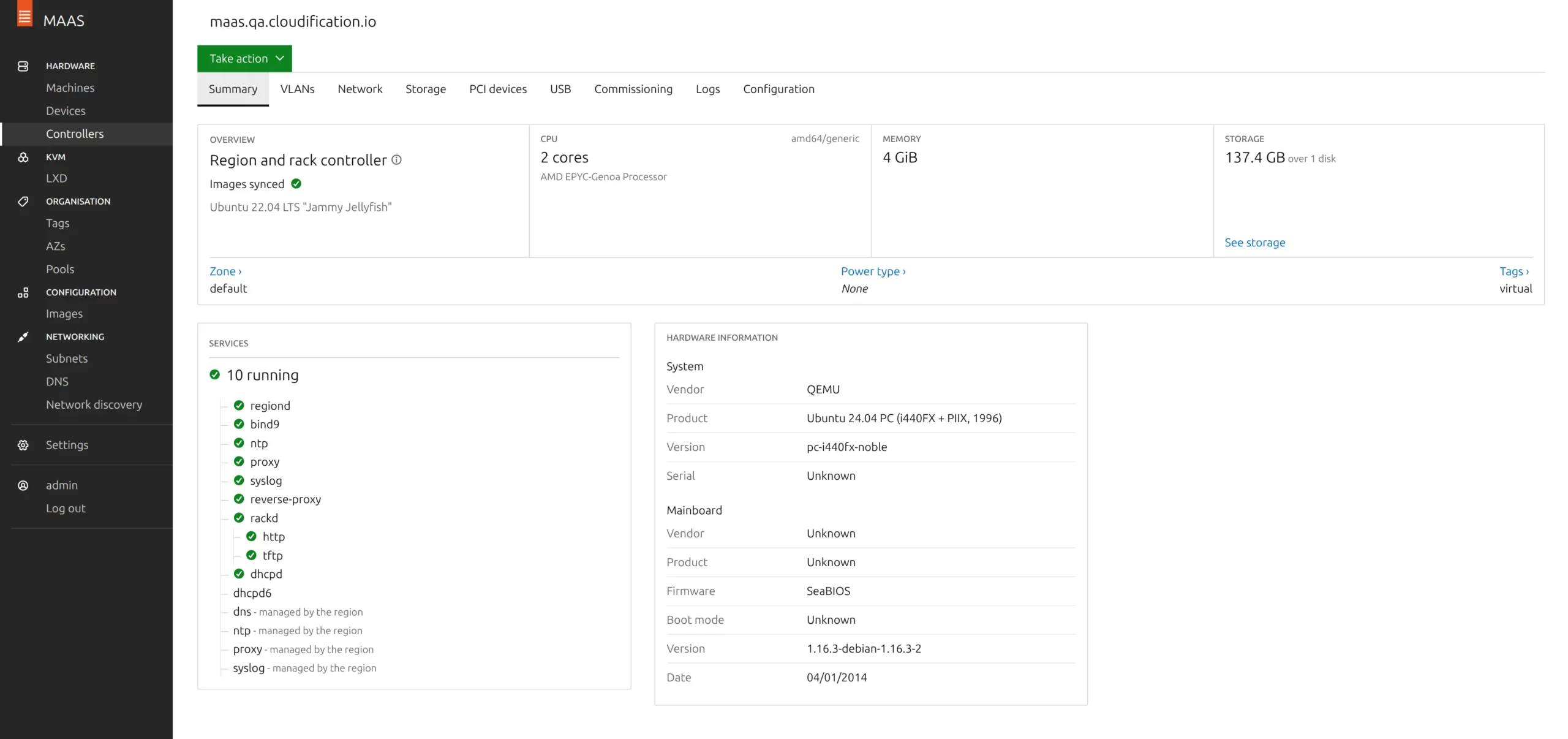Click the Configuration section icon

[x=23, y=293]
